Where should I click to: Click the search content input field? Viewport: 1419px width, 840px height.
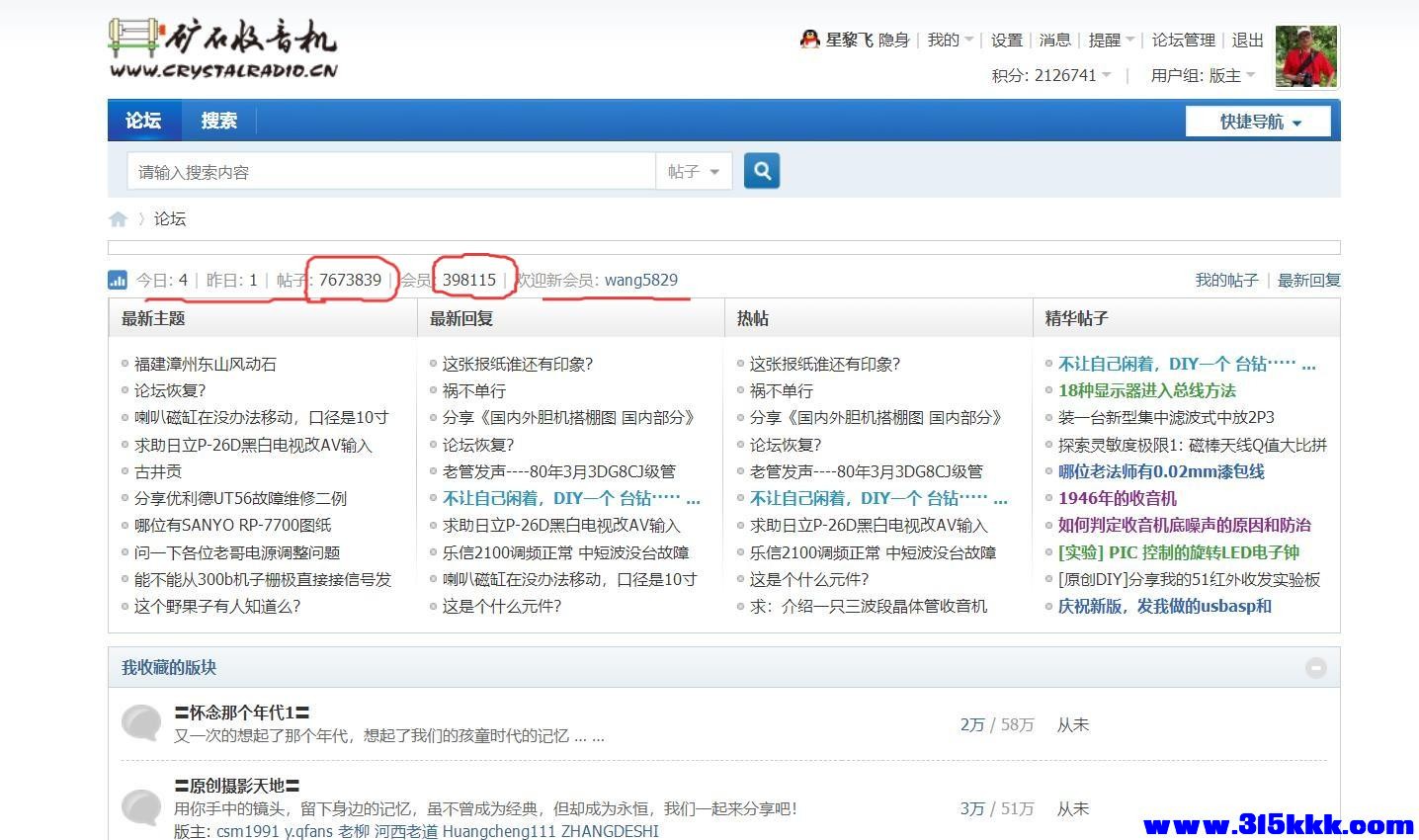point(391,172)
